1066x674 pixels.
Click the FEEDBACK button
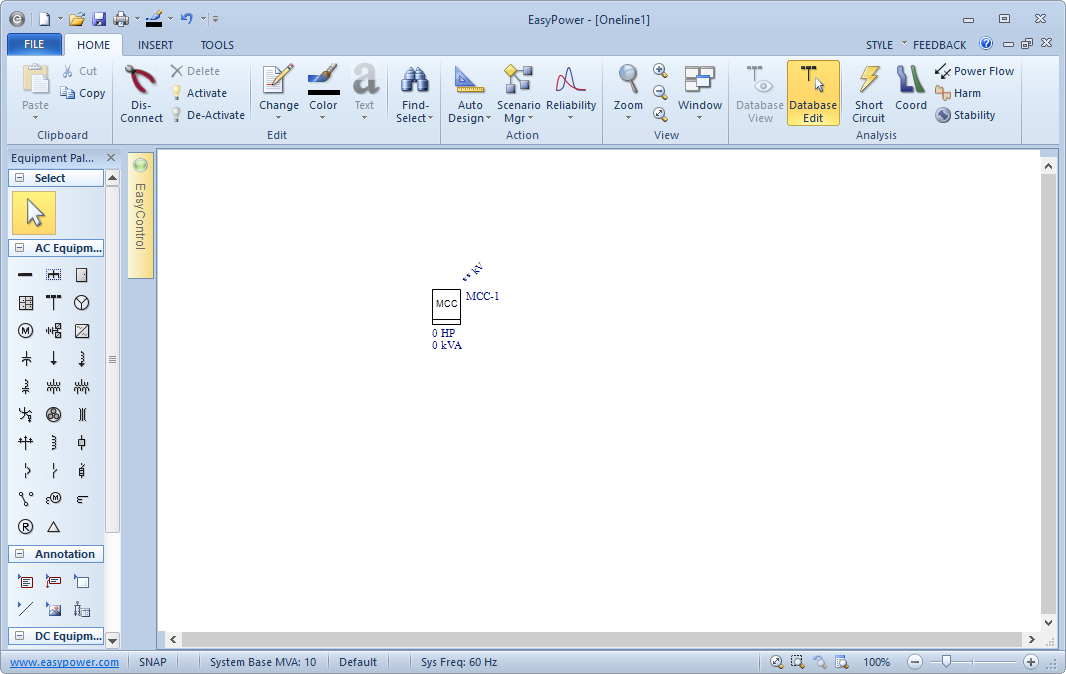pos(939,45)
